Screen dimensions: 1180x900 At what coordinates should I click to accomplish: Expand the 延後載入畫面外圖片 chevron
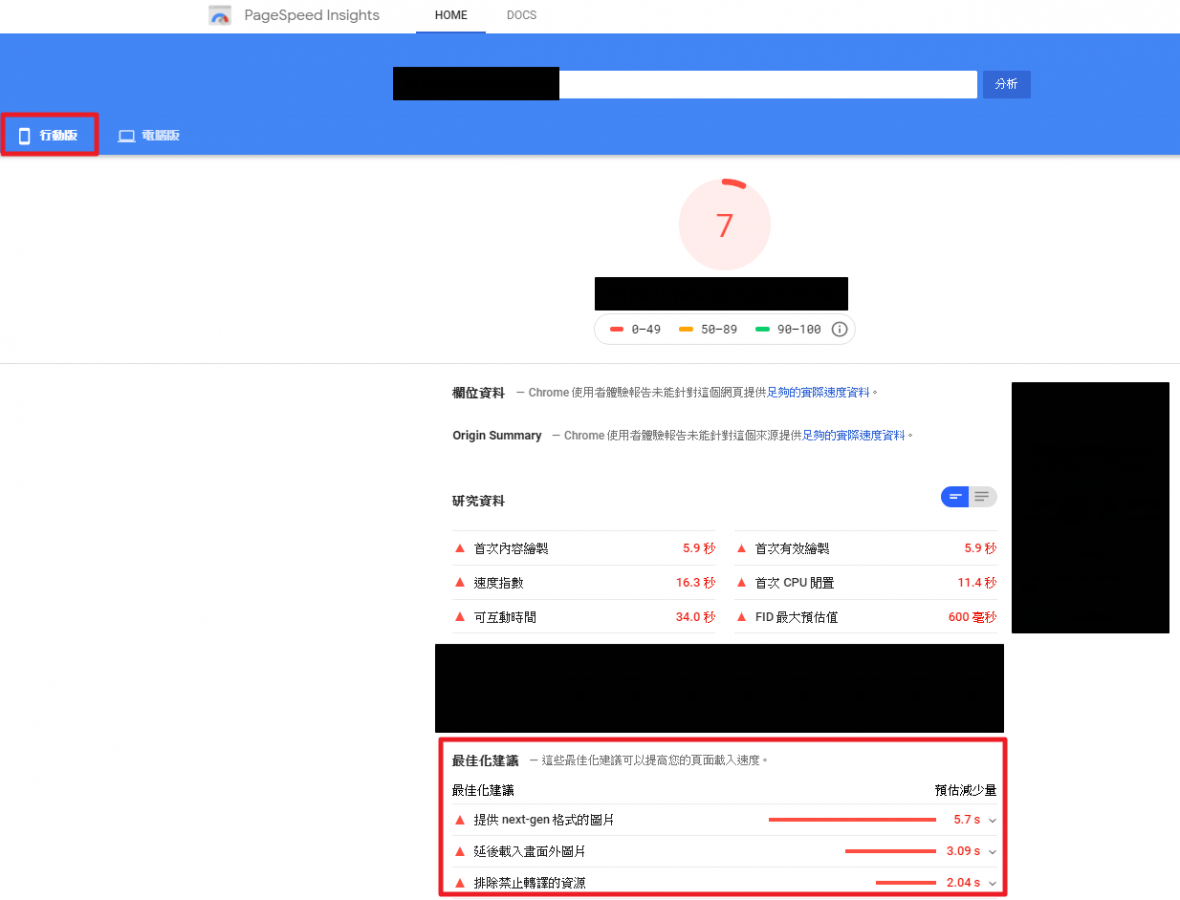992,852
